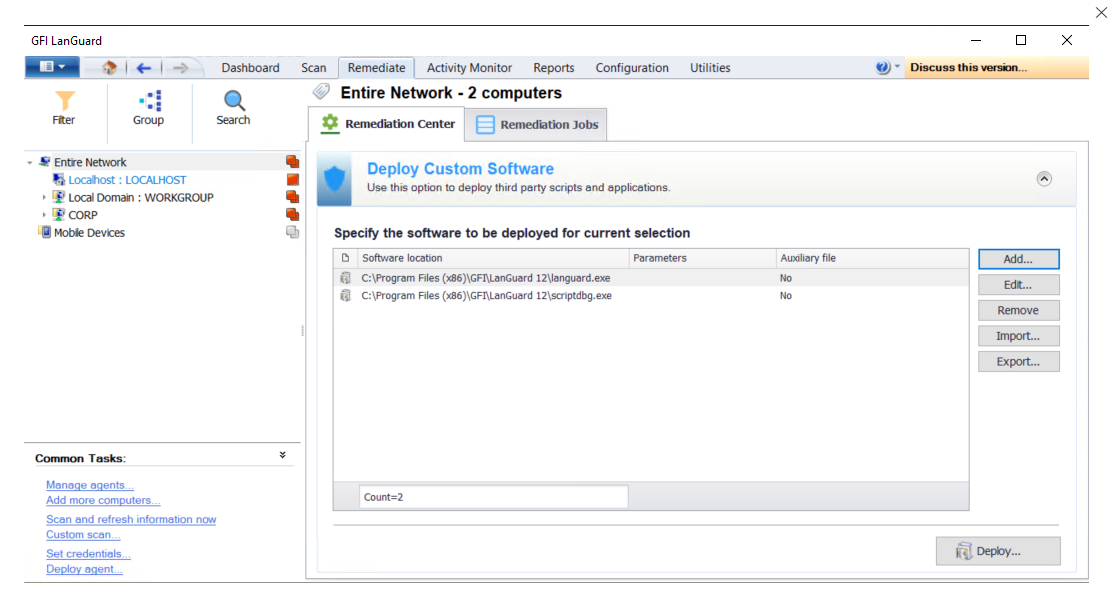
Task: Click the Import... button
Action: click(1019, 336)
